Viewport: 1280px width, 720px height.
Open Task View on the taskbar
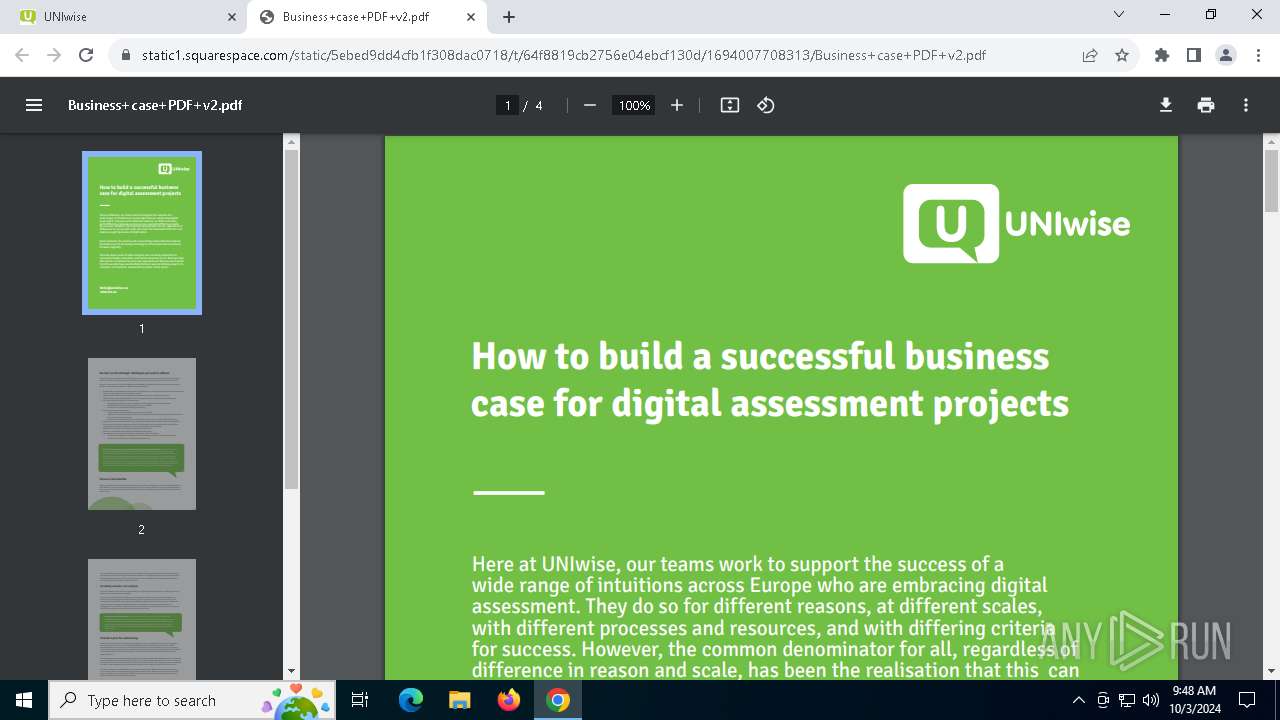click(x=361, y=700)
